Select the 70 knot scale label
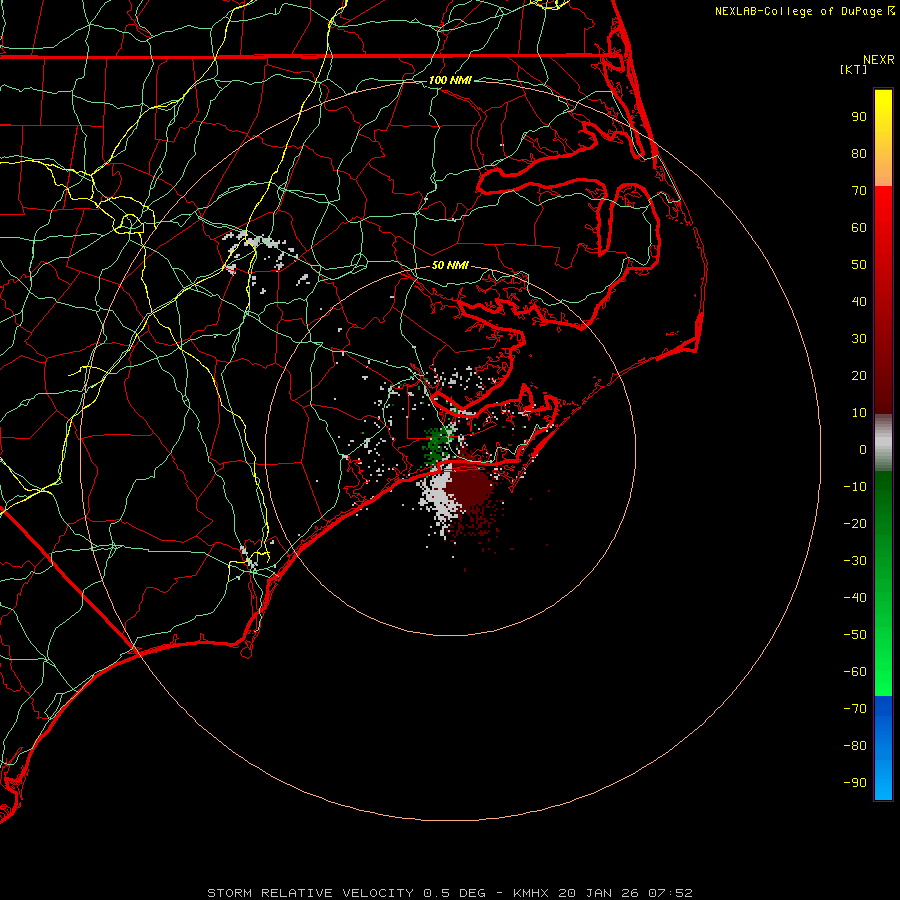900x900 pixels. (859, 191)
